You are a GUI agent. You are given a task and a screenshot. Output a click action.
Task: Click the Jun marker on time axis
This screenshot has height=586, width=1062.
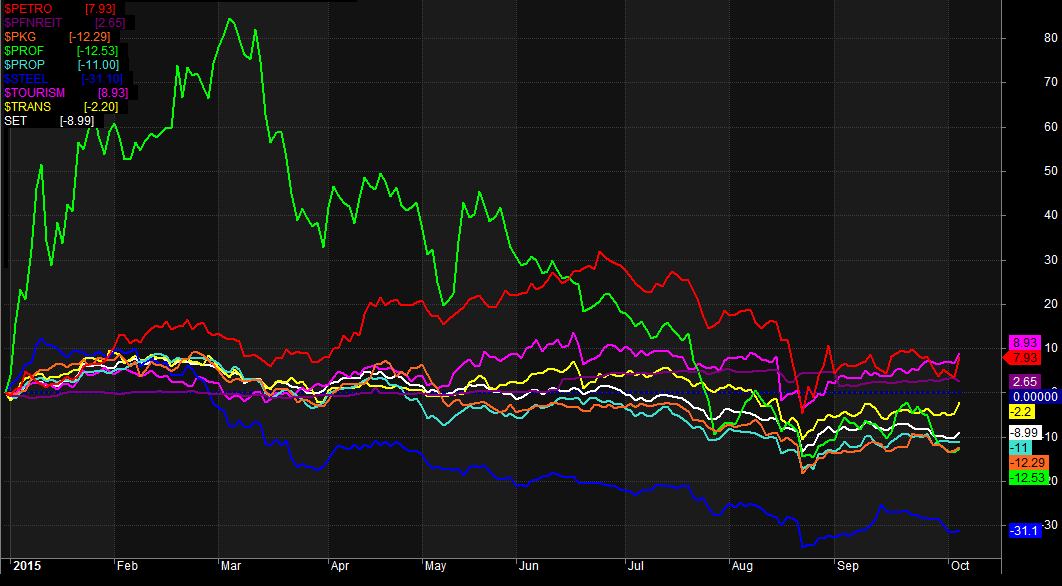[x=529, y=566]
